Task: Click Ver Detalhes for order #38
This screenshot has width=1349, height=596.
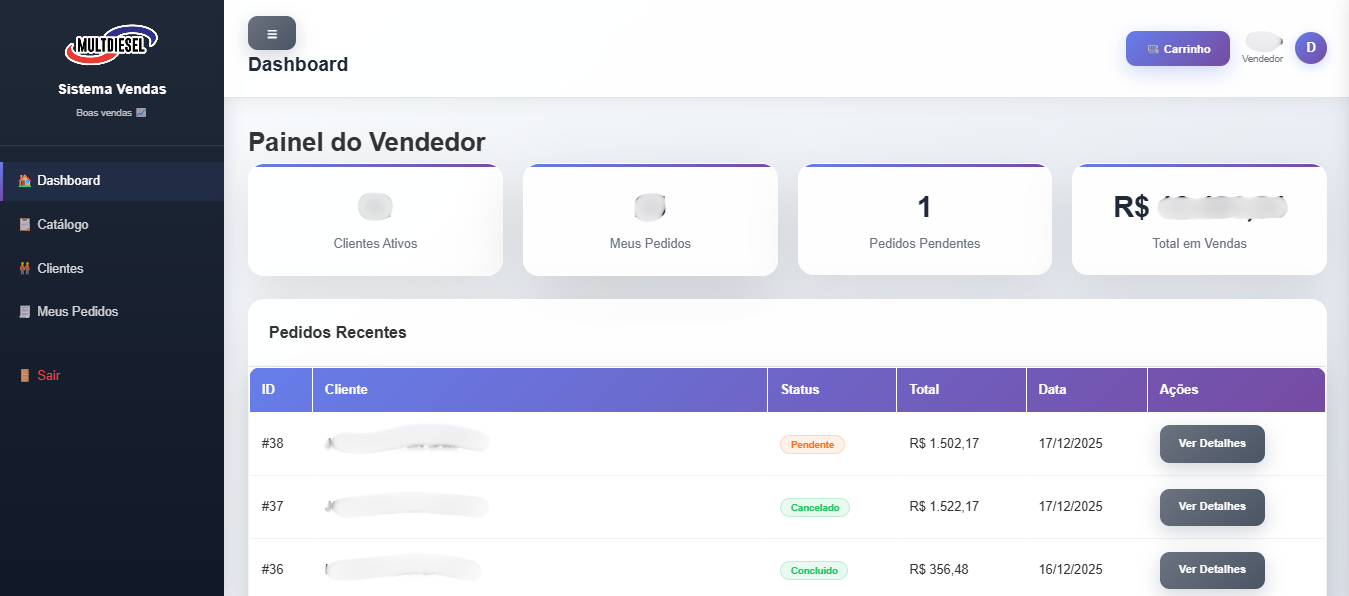Action: (1212, 444)
